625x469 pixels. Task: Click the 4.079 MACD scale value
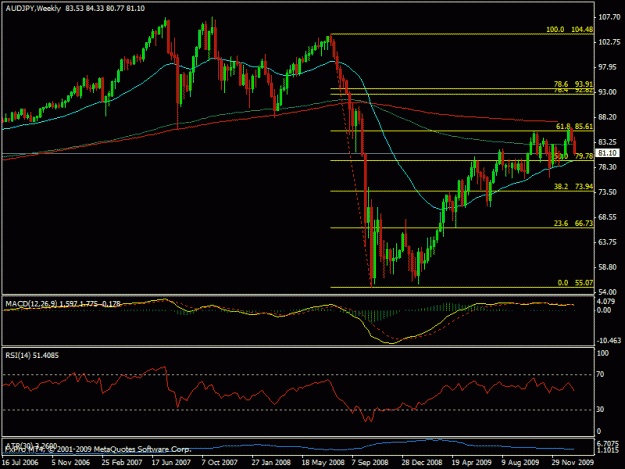tap(607, 301)
